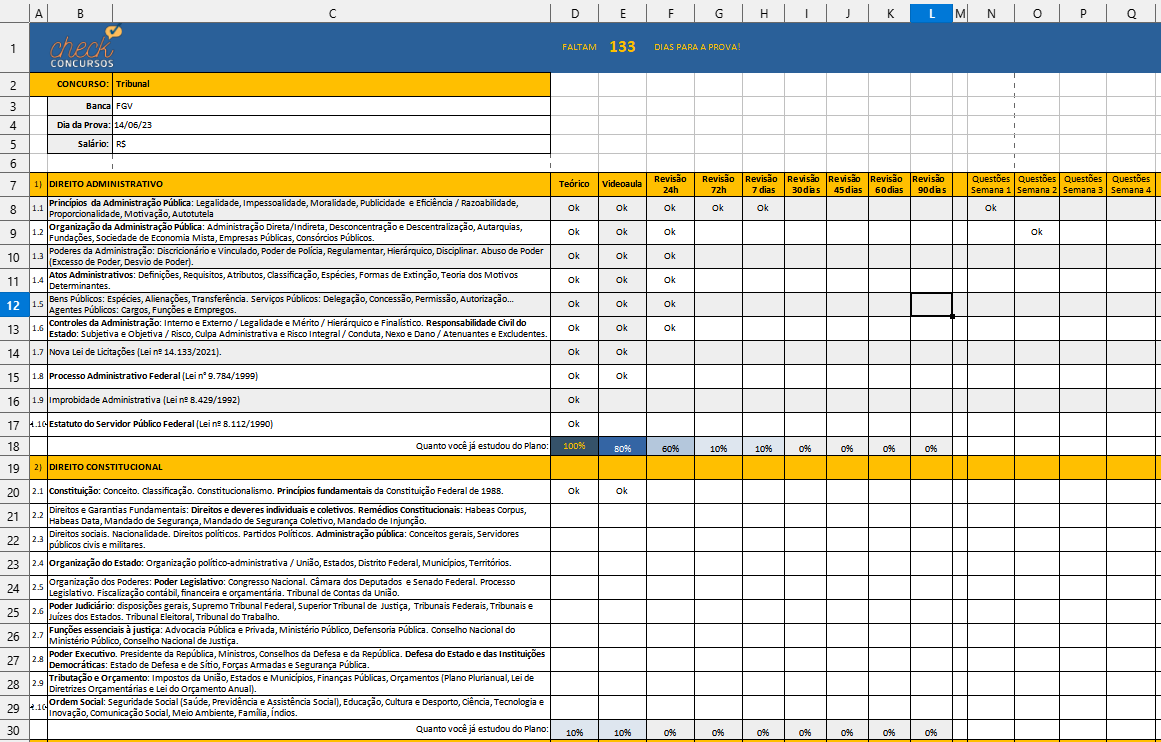The width and height of the screenshot is (1161, 742).
Task: Click the 60% Revisão 24h progress cell
Action: 670,447
